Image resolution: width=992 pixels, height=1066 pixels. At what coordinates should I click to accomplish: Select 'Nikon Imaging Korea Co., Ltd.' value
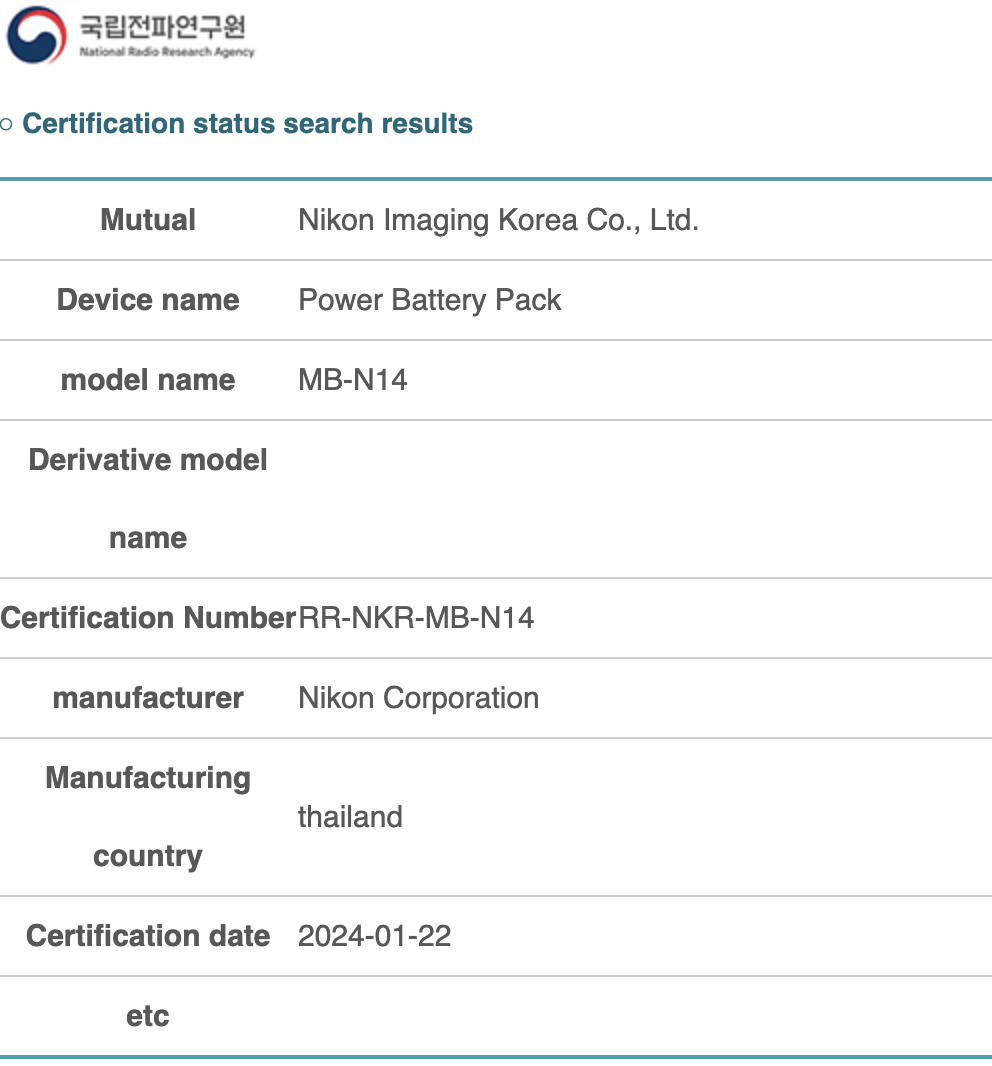tap(498, 220)
